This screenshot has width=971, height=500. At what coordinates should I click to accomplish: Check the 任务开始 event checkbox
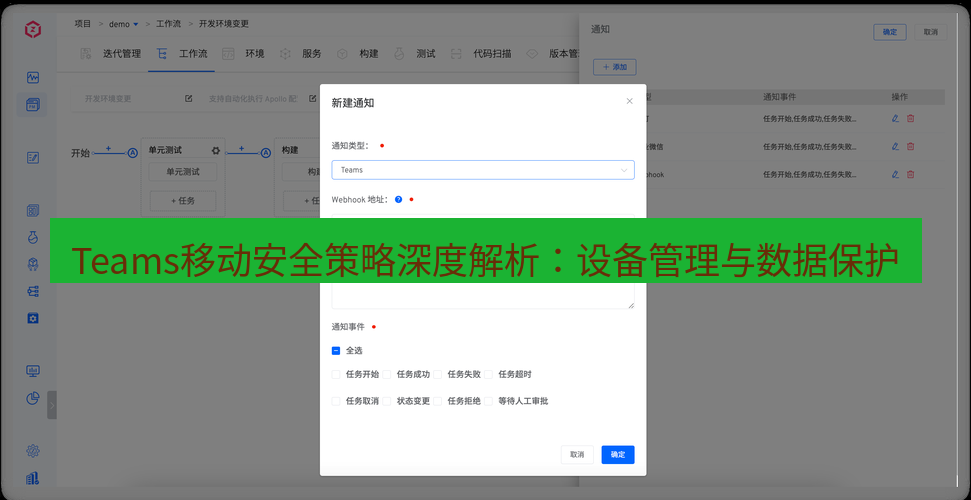click(336, 374)
